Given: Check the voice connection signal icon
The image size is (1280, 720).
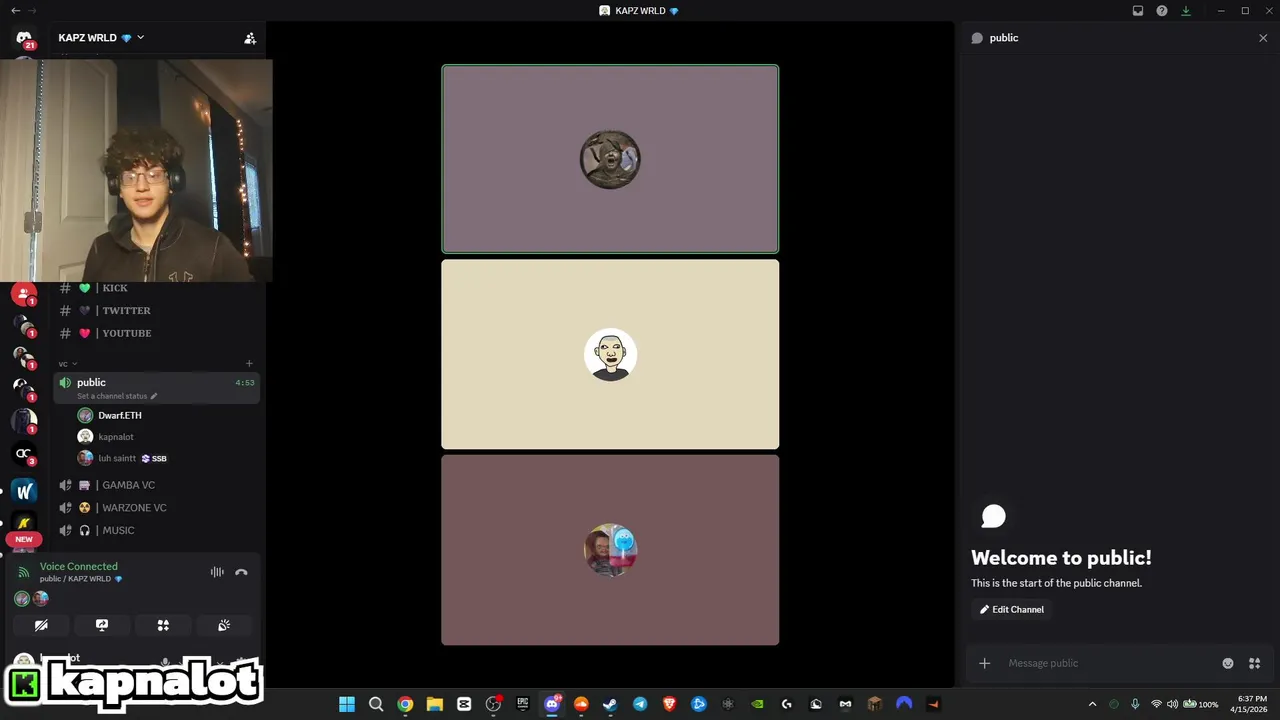Looking at the screenshot, I should tap(24, 572).
